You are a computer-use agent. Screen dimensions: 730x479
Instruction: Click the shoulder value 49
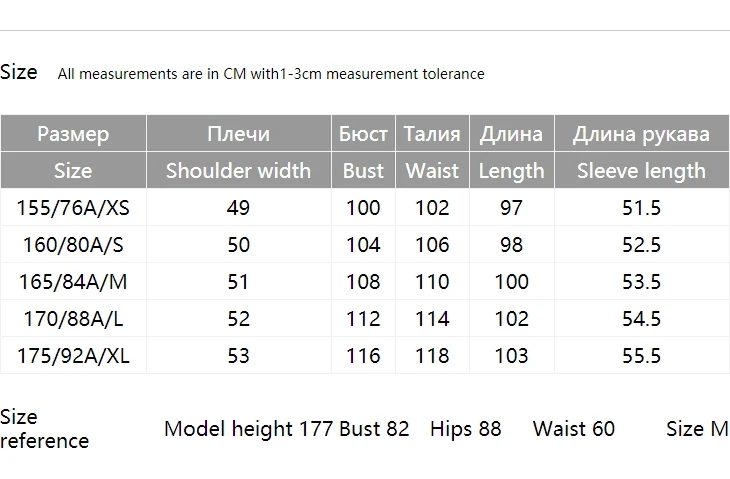(238, 208)
